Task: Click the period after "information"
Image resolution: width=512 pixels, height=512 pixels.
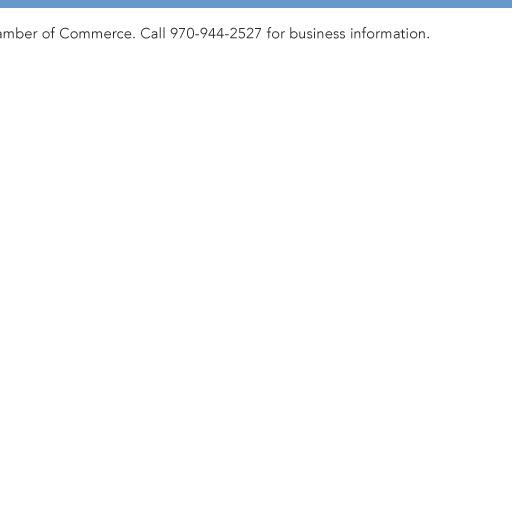Action: coord(428,38)
